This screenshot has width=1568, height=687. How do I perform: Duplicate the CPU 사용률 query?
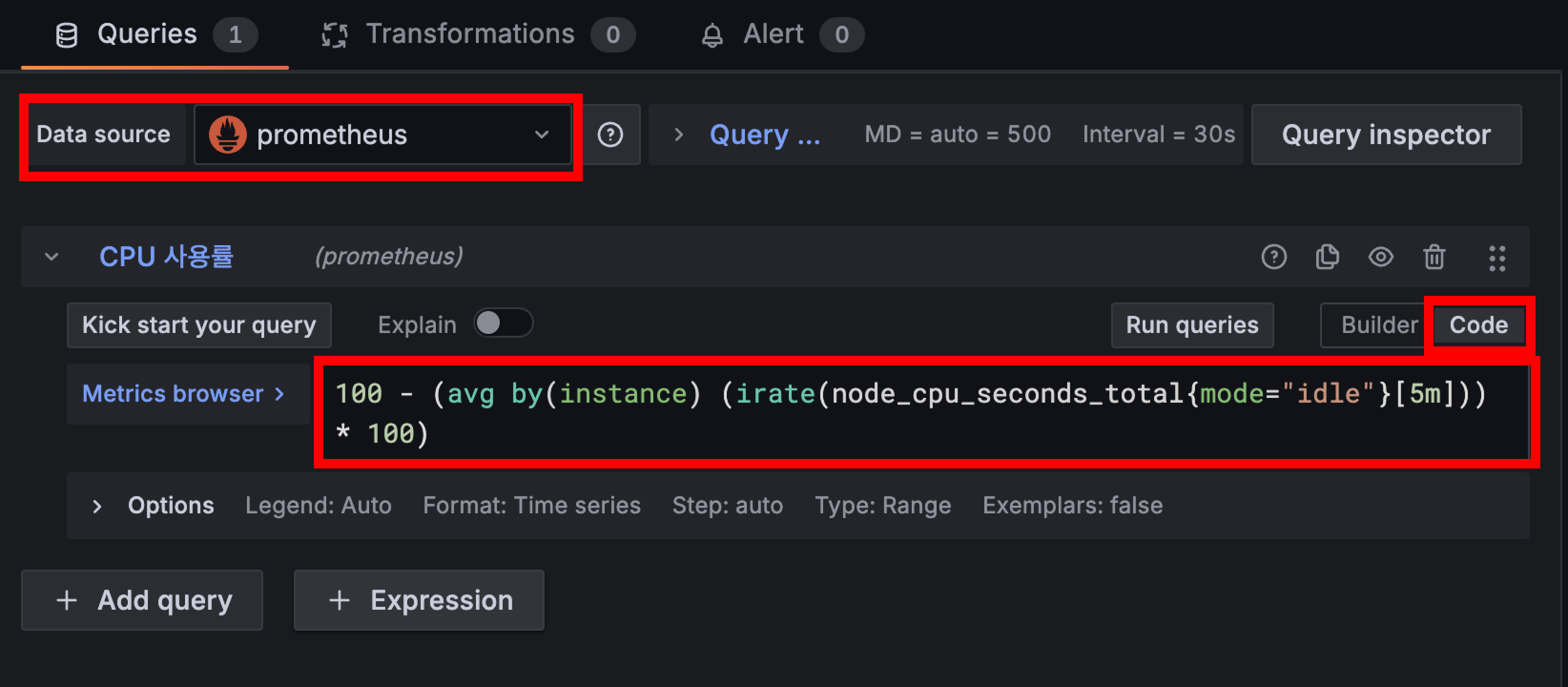tap(1327, 257)
